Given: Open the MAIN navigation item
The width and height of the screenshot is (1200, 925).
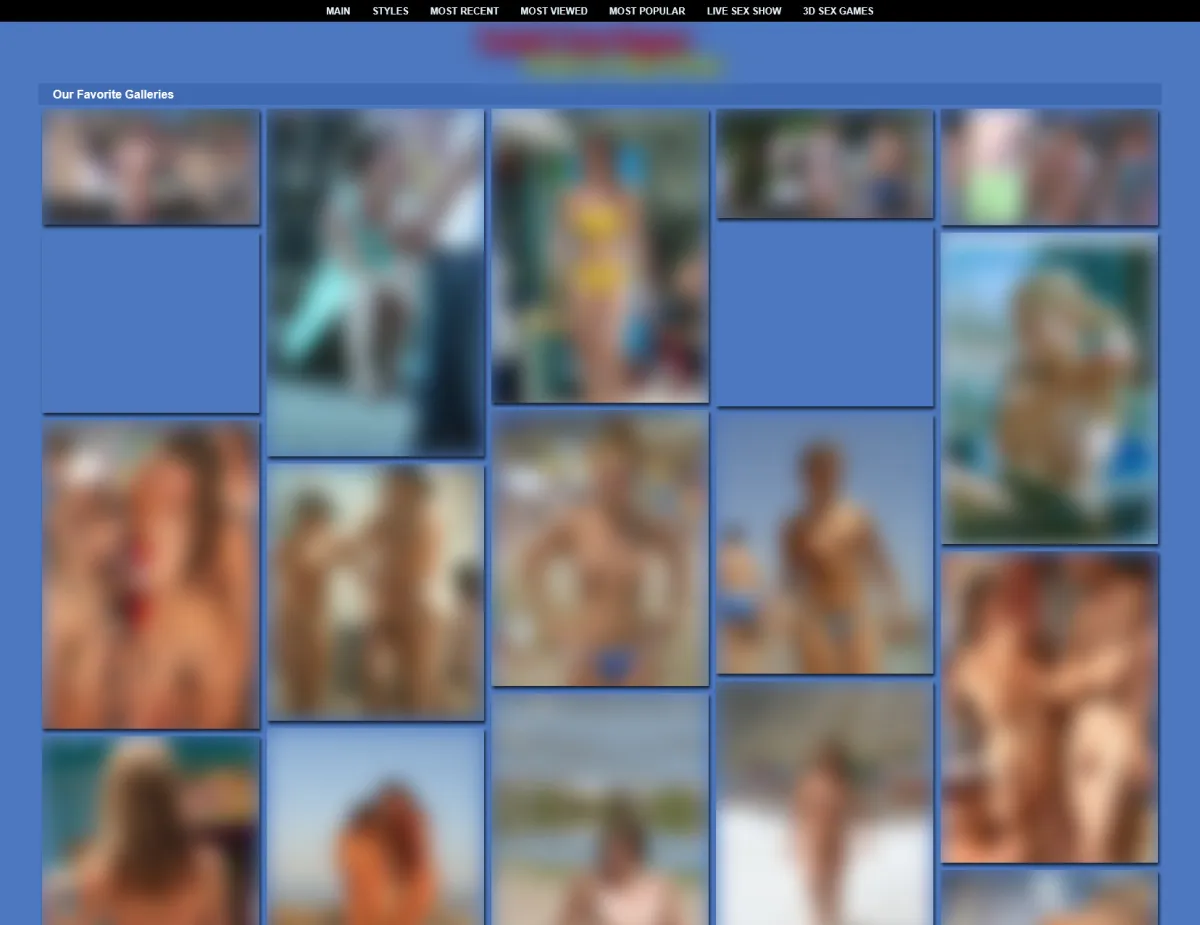Looking at the screenshot, I should (338, 11).
